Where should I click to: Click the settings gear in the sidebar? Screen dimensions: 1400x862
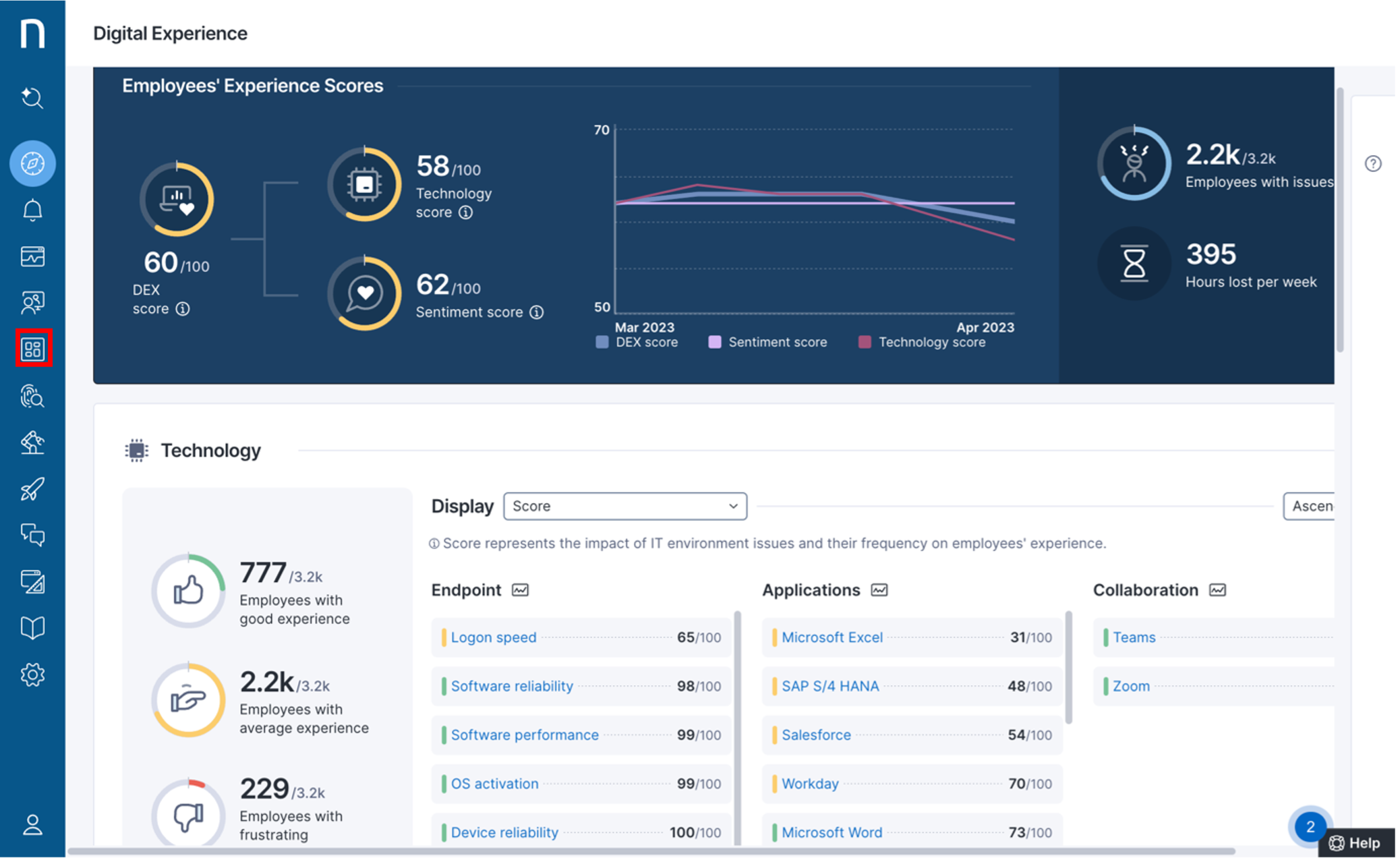click(x=32, y=674)
